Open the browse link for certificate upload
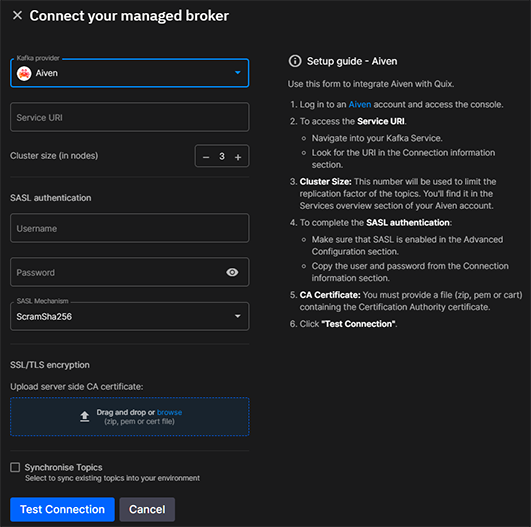 tap(169, 412)
